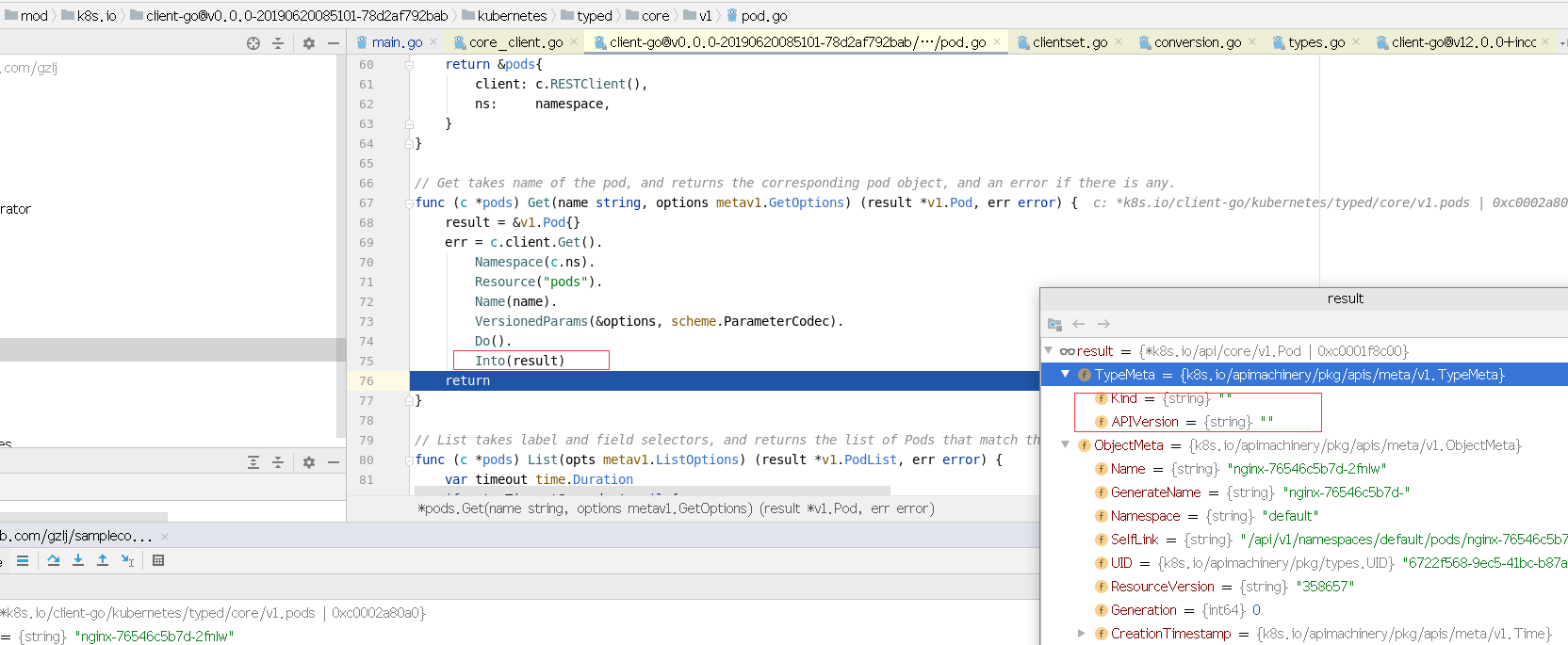Click Run to Cursor debugger icon
This screenshot has height=645, width=1568.
tap(128, 560)
